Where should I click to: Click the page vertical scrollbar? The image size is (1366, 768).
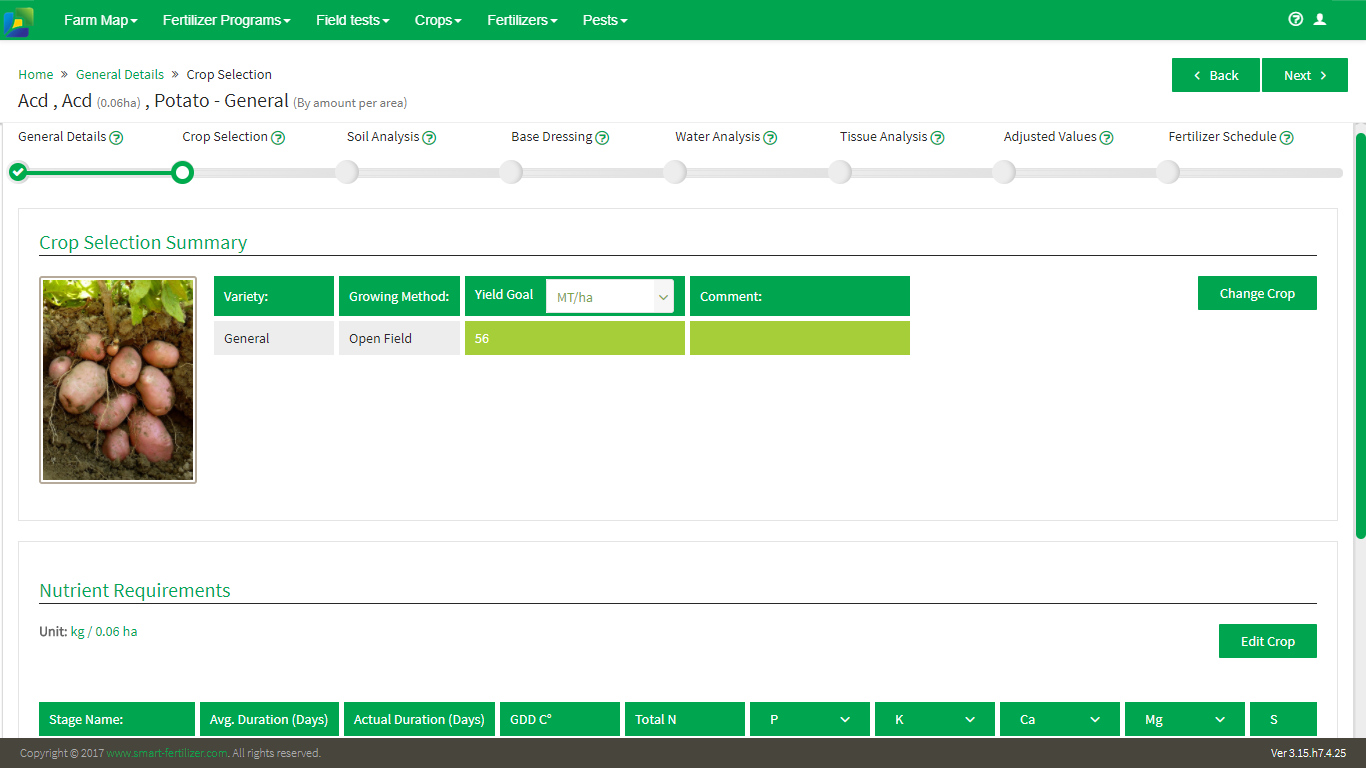pyautogui.click(x=1360, y=336)
